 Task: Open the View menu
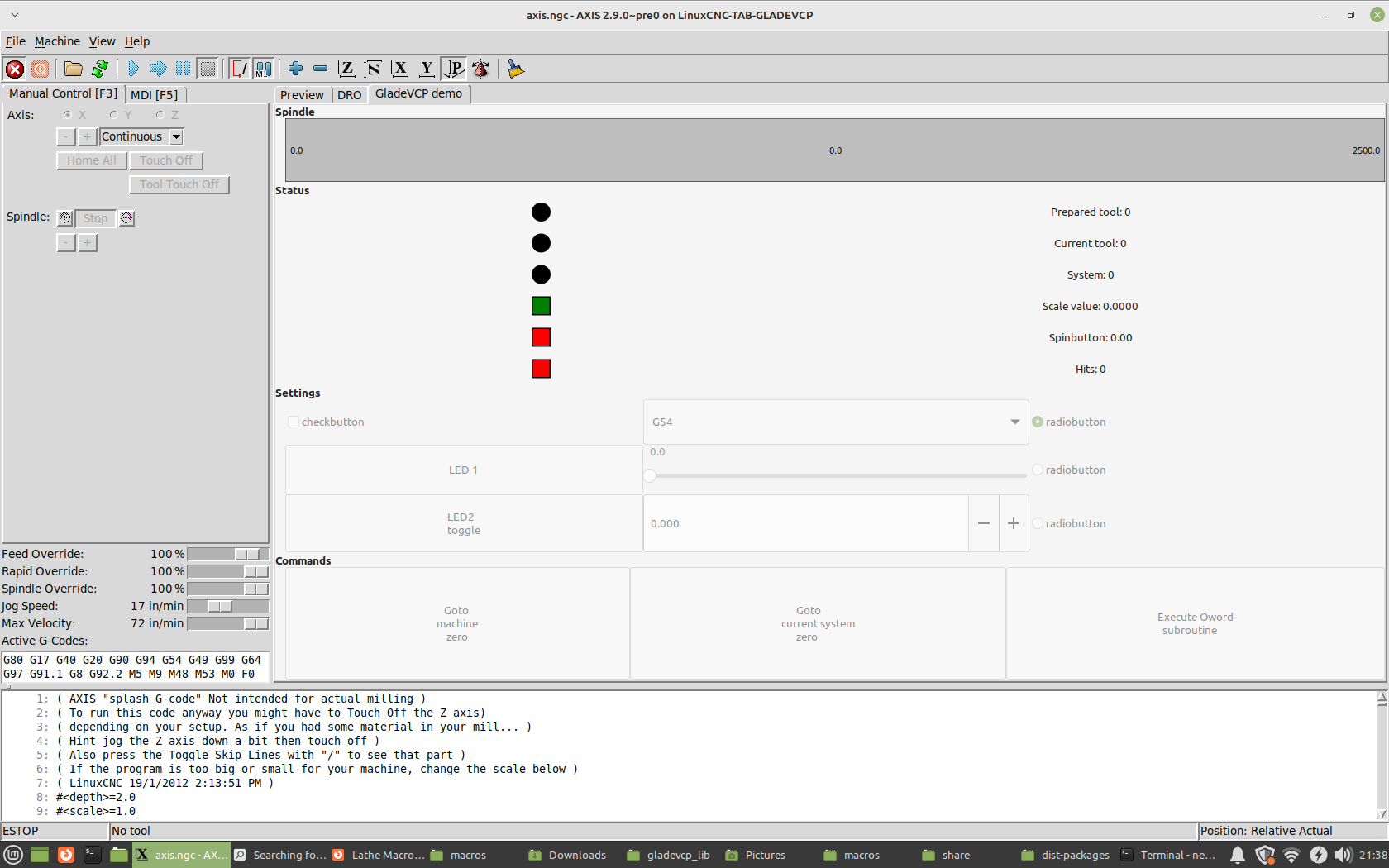103,41
